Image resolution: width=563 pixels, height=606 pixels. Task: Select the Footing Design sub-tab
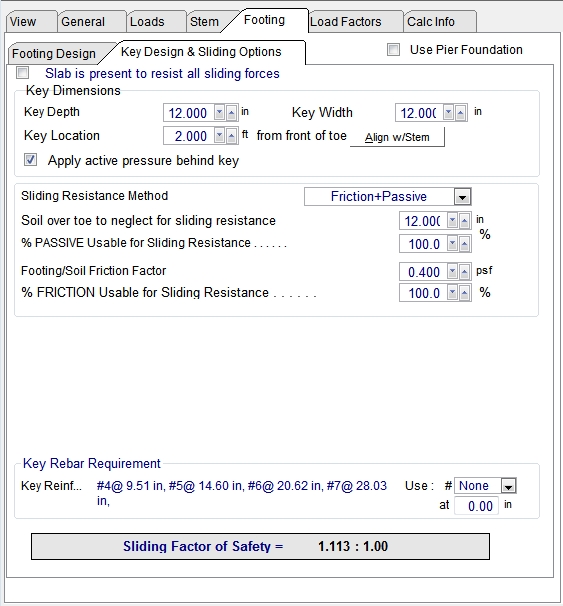(x=54, y=53)
